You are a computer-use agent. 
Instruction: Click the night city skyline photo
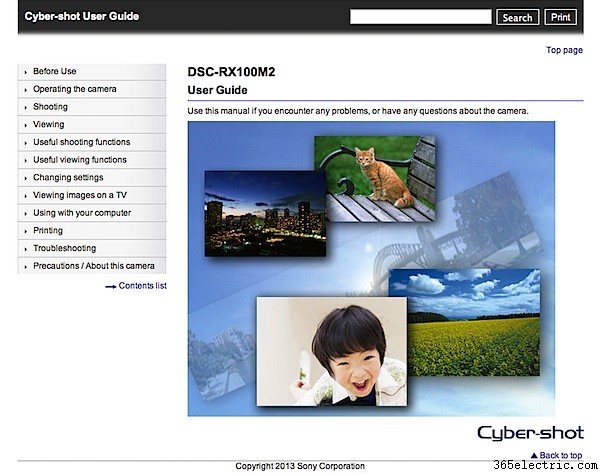tap(265, 213)
